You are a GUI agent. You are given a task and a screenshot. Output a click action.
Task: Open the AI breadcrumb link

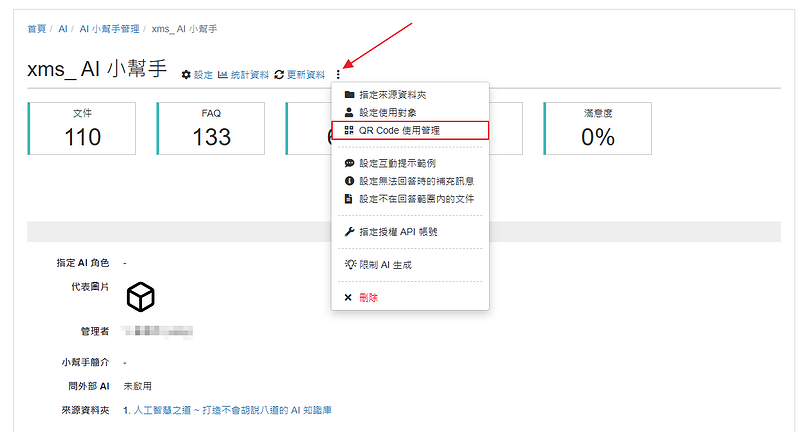pos(62,28)
